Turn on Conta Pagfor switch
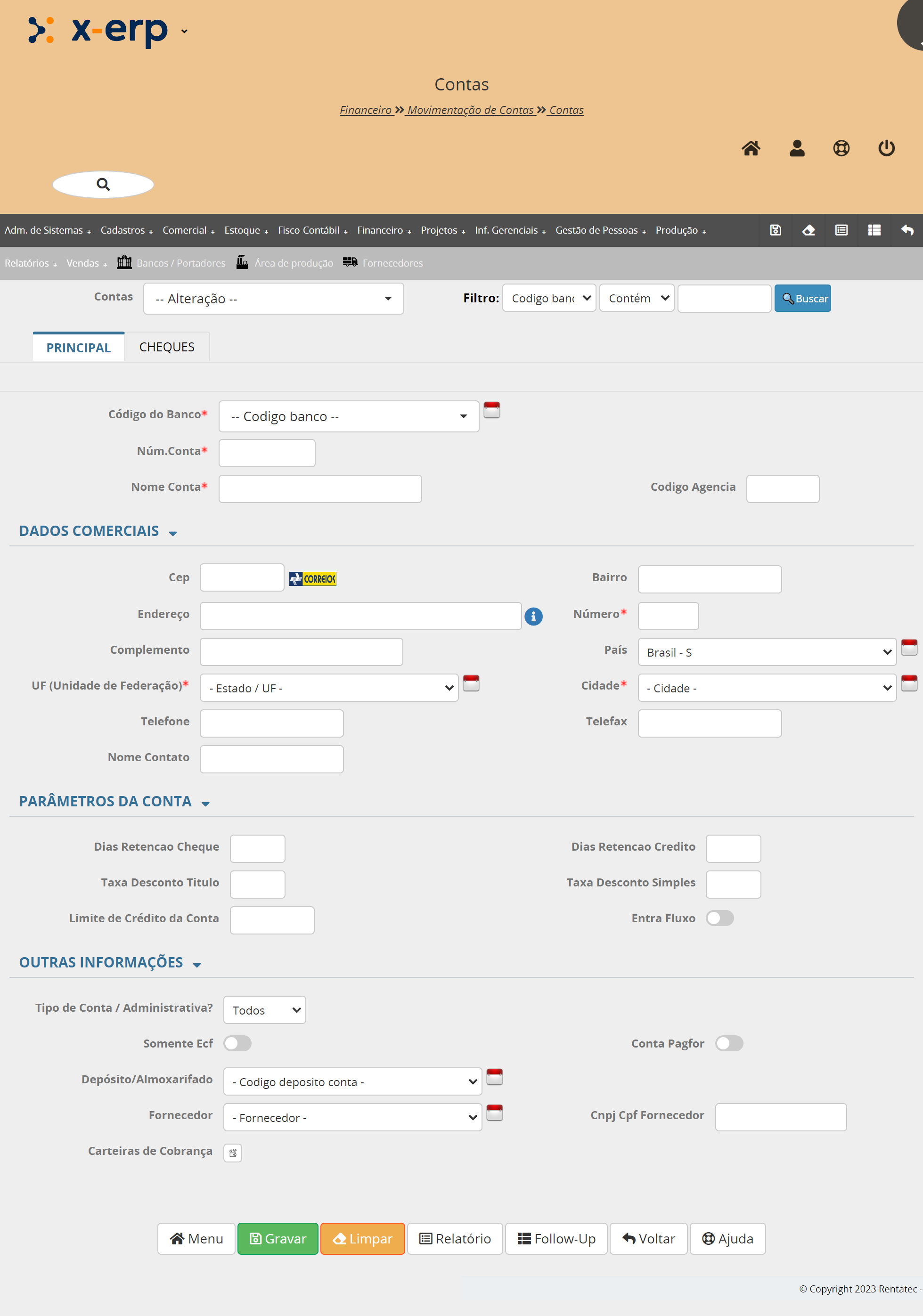 click(x=729, y=1043)
